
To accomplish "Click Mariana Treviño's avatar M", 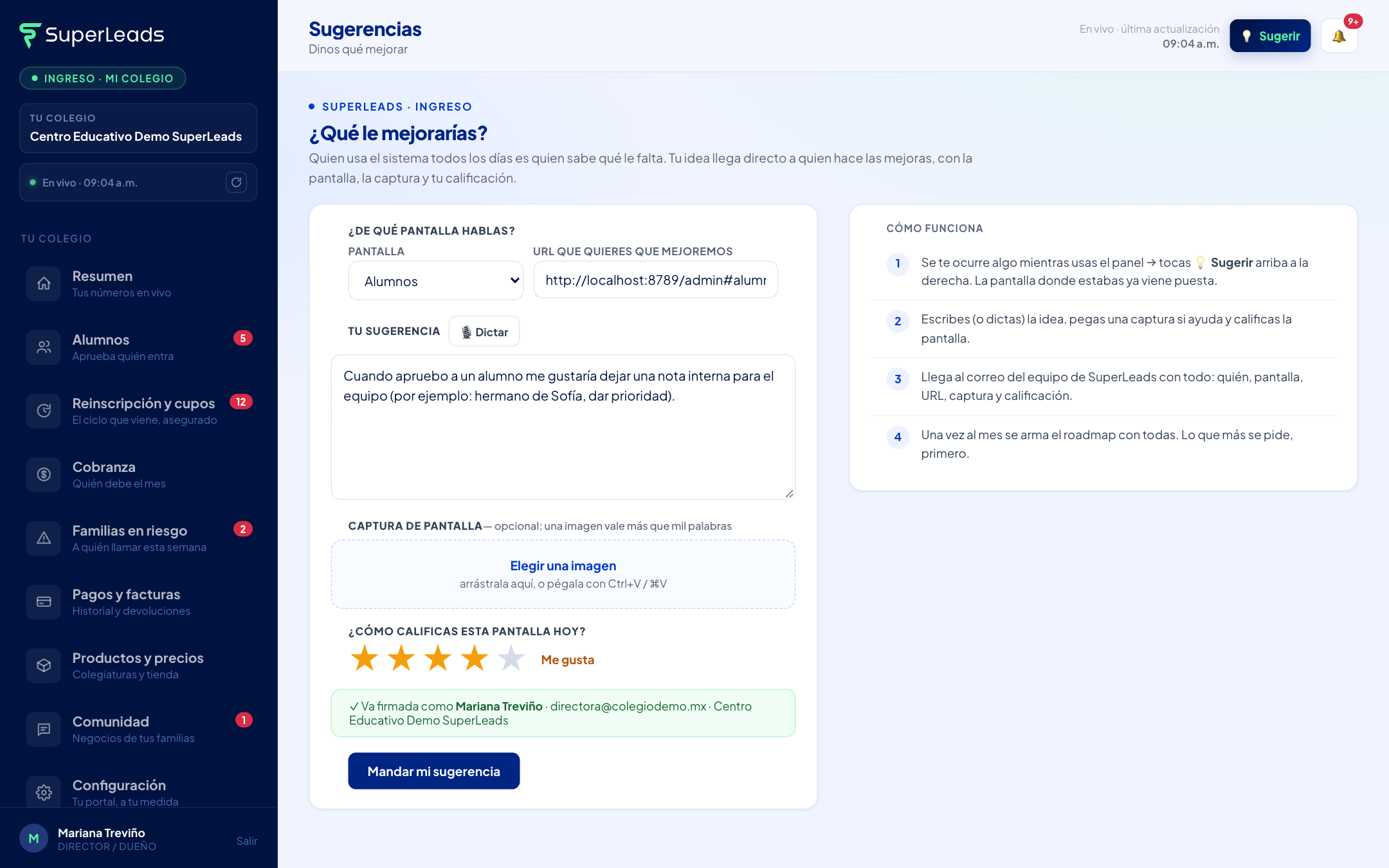I will pos(34,838).
